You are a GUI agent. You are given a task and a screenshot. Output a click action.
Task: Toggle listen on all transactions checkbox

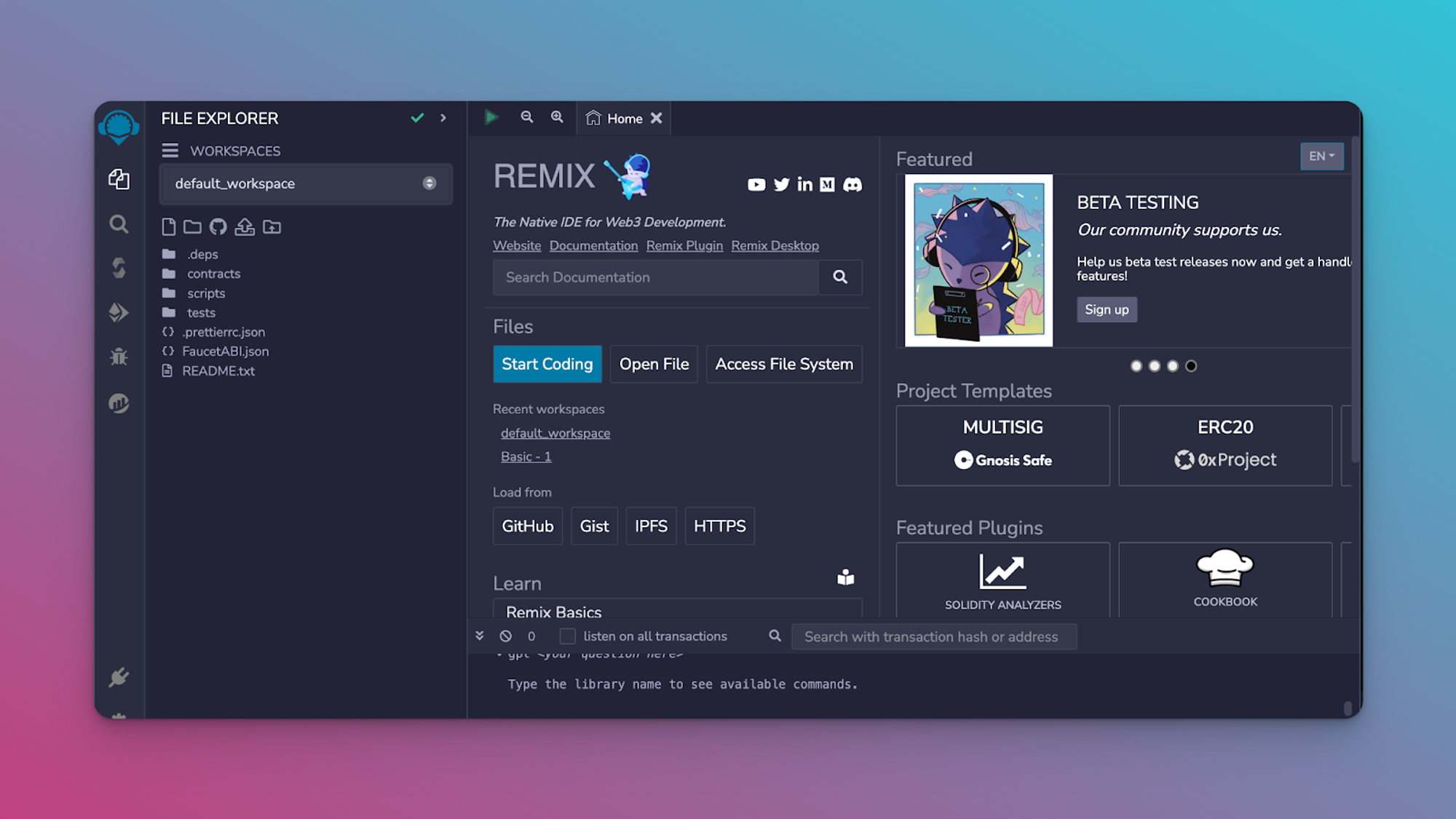pos(567,636)
